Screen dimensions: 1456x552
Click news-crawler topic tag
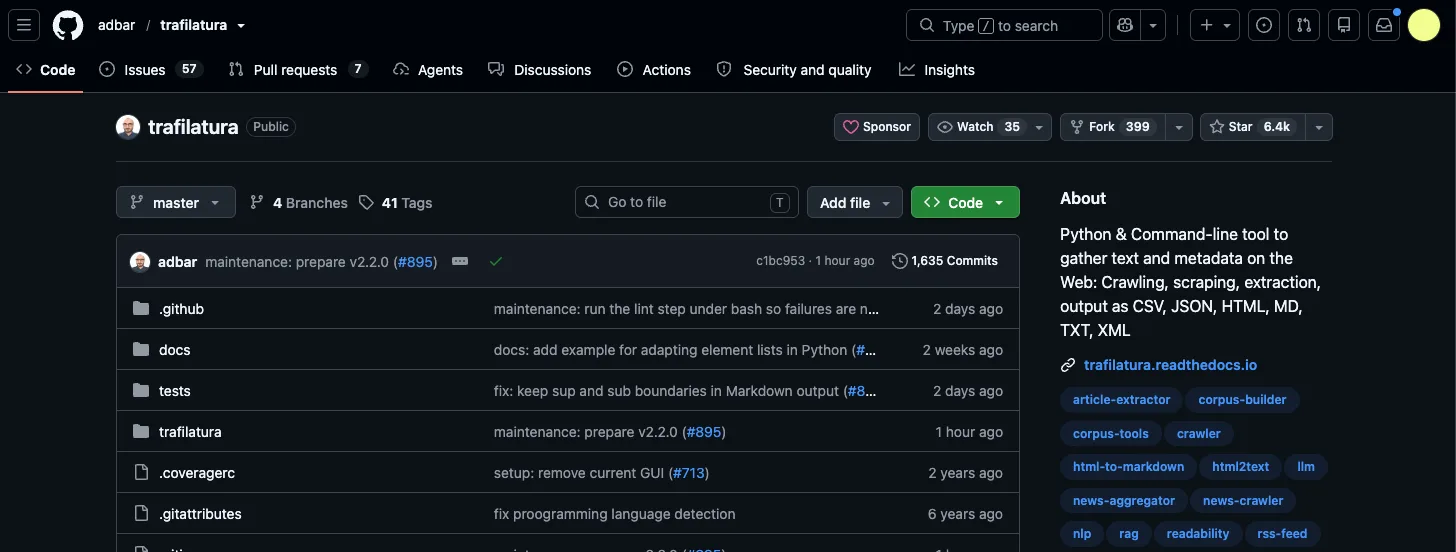1243,501
